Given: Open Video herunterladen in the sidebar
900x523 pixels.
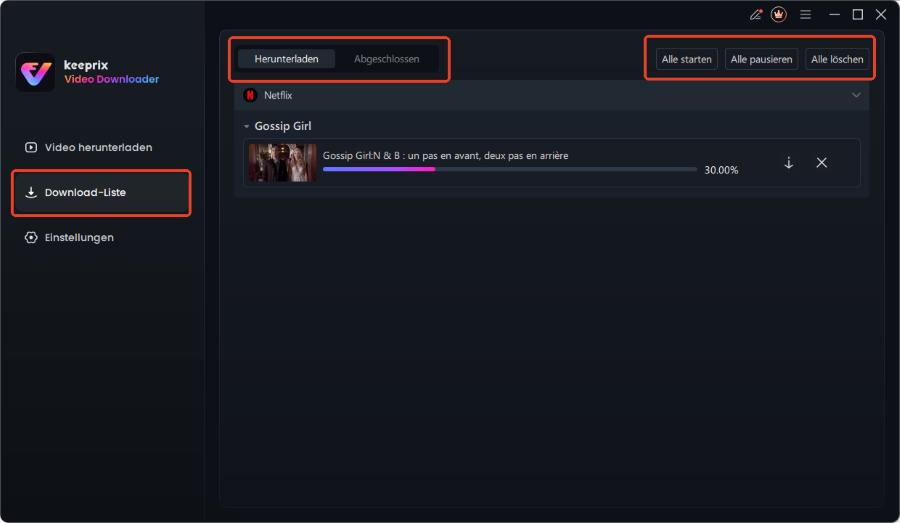Looking at the screenshot, I should (88, 148).
